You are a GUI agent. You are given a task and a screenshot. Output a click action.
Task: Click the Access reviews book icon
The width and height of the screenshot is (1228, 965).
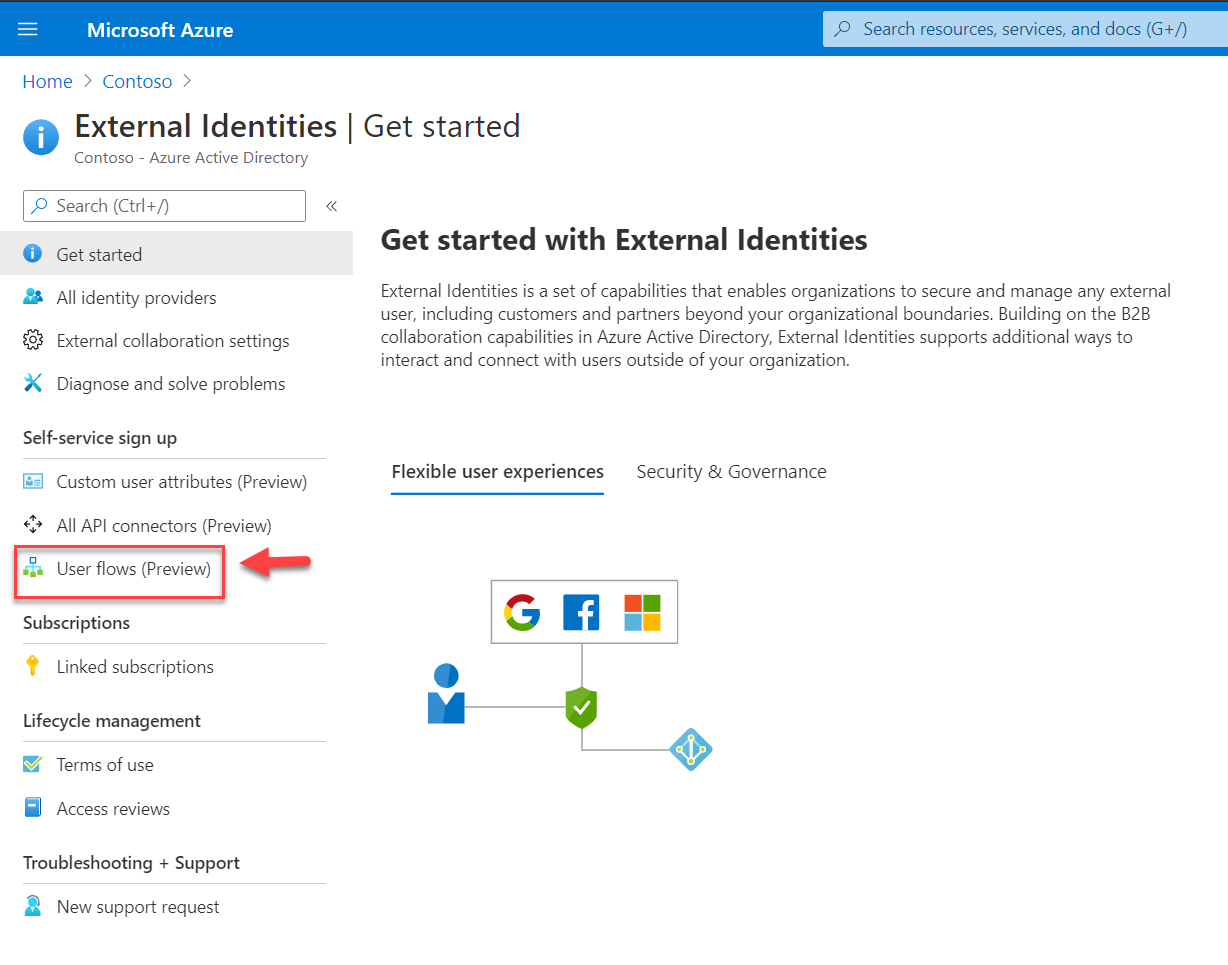coord(33,808)
